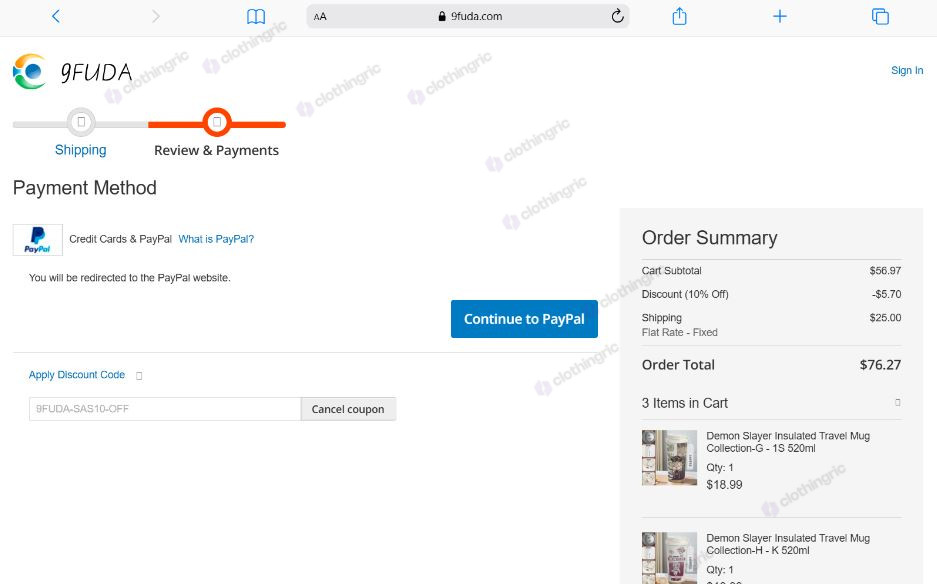Tap the AA reader text-size control
The width and height of the screenshot is (937, 584).
[x=320, y=17]
